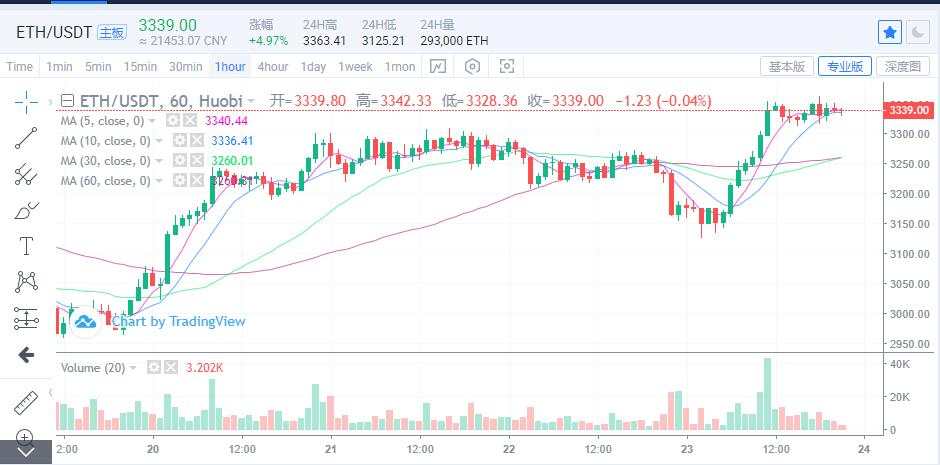This screenshot has width=940, height=465.
Task: Expand MA (5, close, 0) dropdown
Action: pos(152,121)
